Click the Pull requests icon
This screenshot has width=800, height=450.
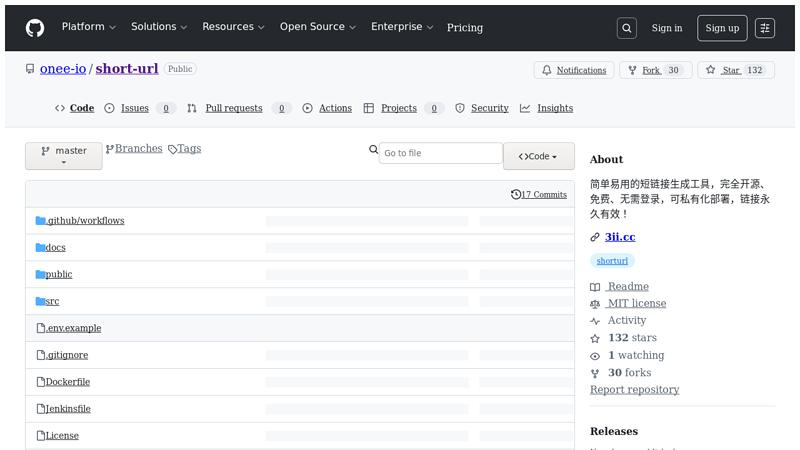[192, 108]
